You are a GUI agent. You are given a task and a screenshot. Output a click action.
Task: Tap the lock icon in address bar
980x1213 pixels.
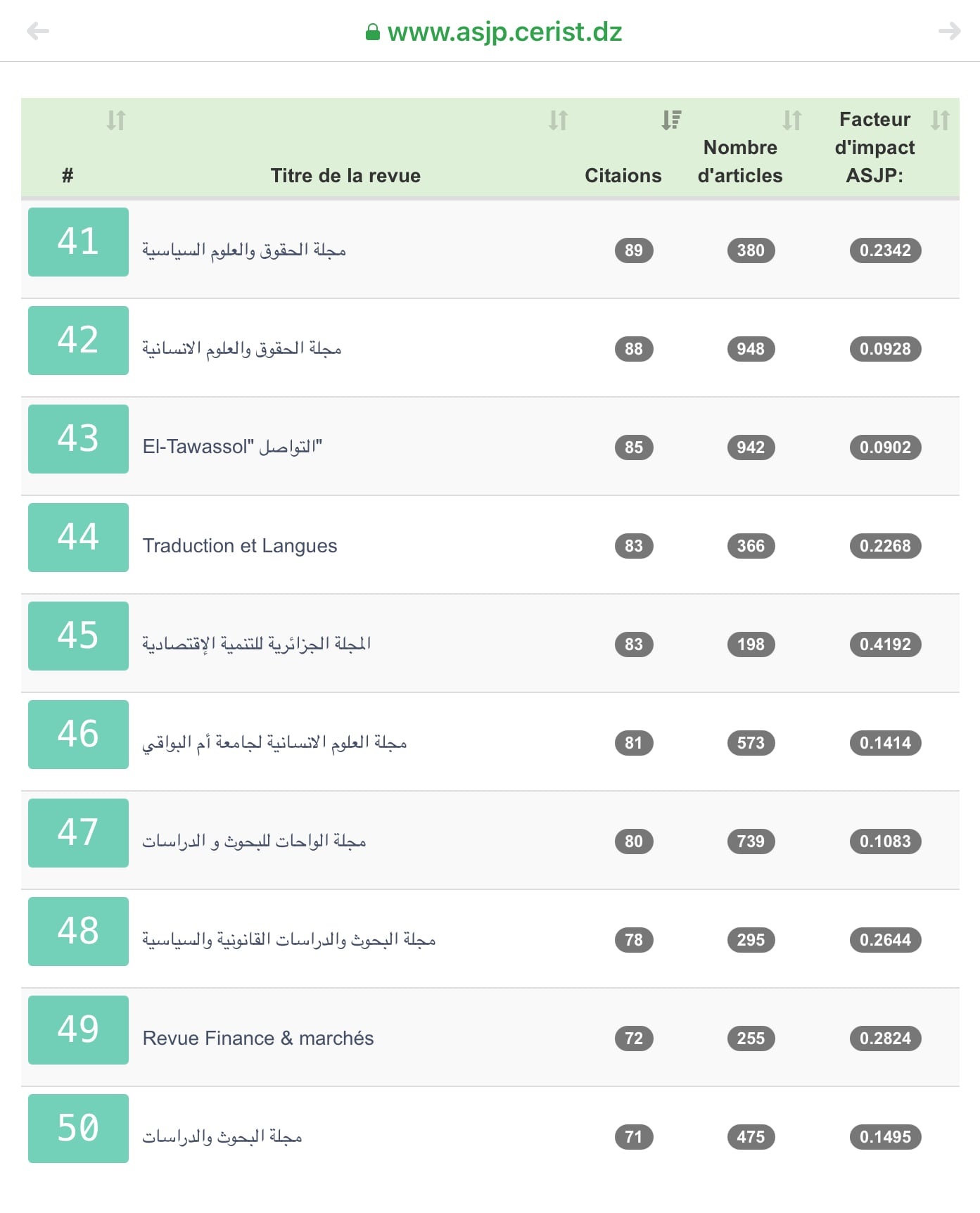[373, 32]
